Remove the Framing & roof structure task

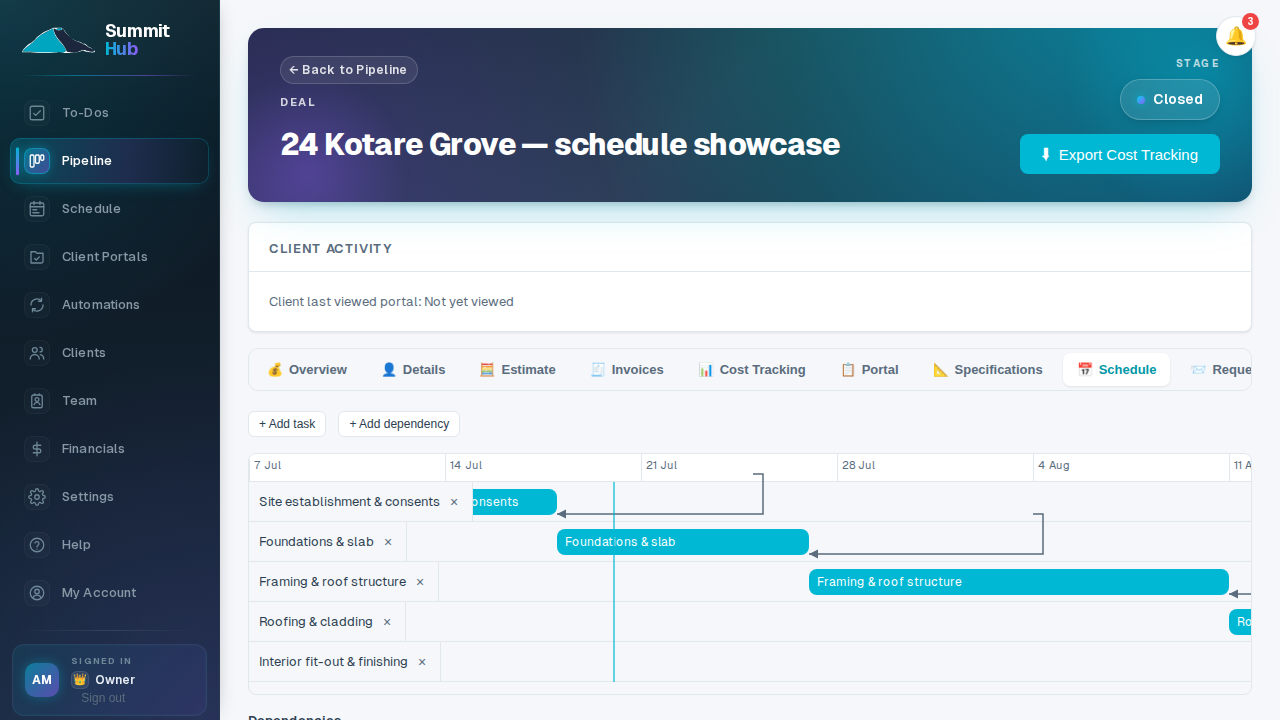click(x=420, y=582)
